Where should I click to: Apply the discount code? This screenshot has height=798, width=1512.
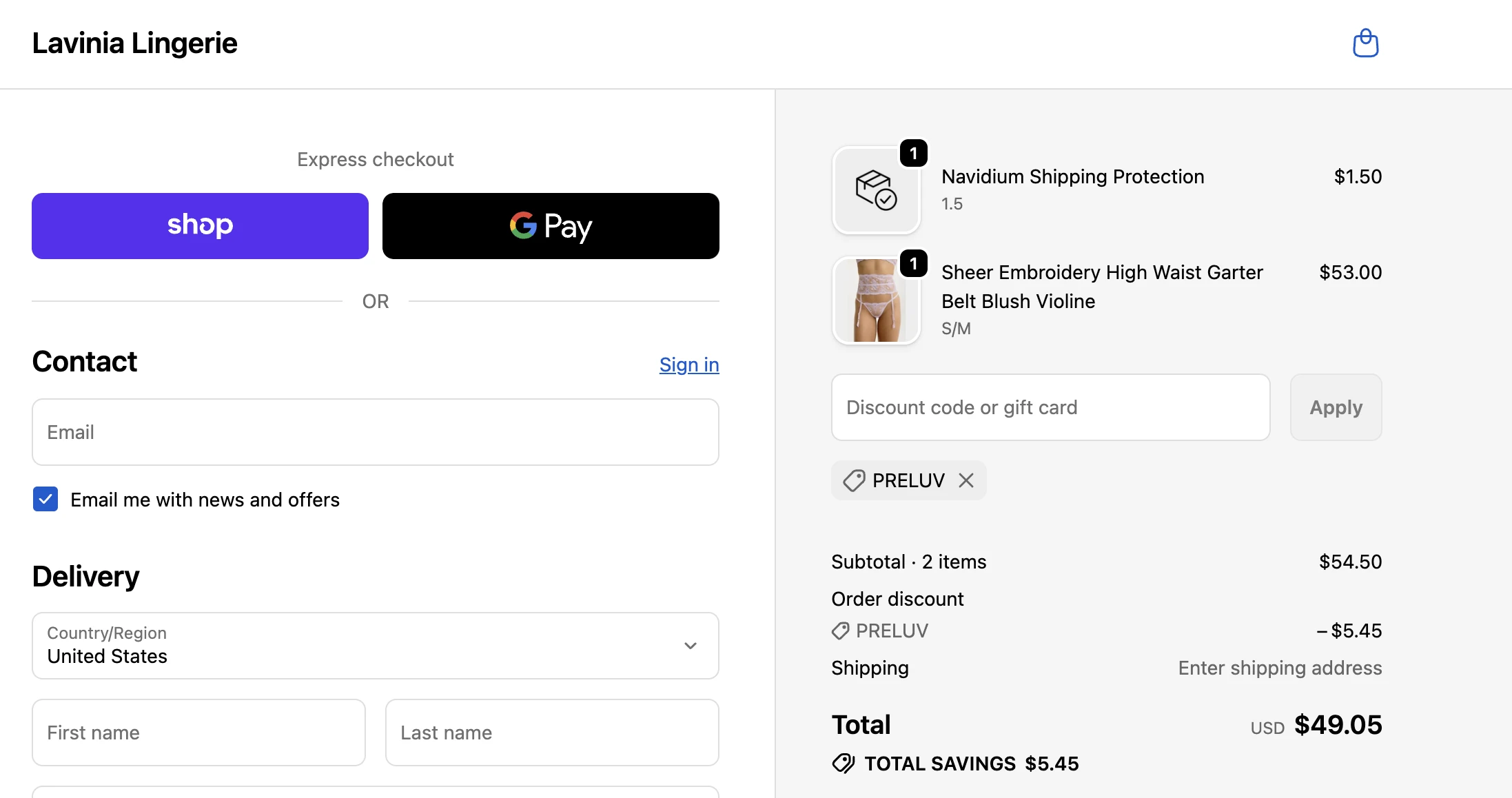(1336, 407)
